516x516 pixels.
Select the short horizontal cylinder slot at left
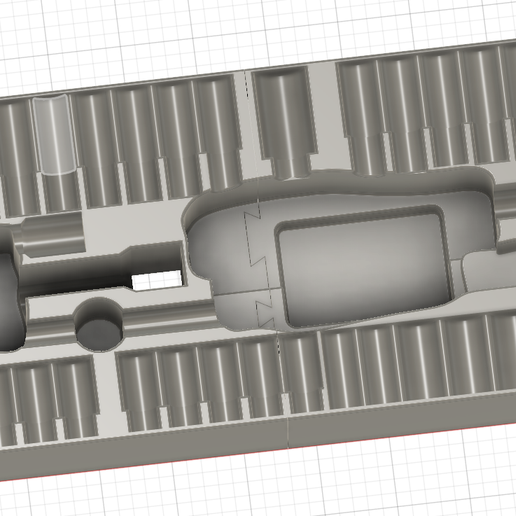(x=53, y=234)
